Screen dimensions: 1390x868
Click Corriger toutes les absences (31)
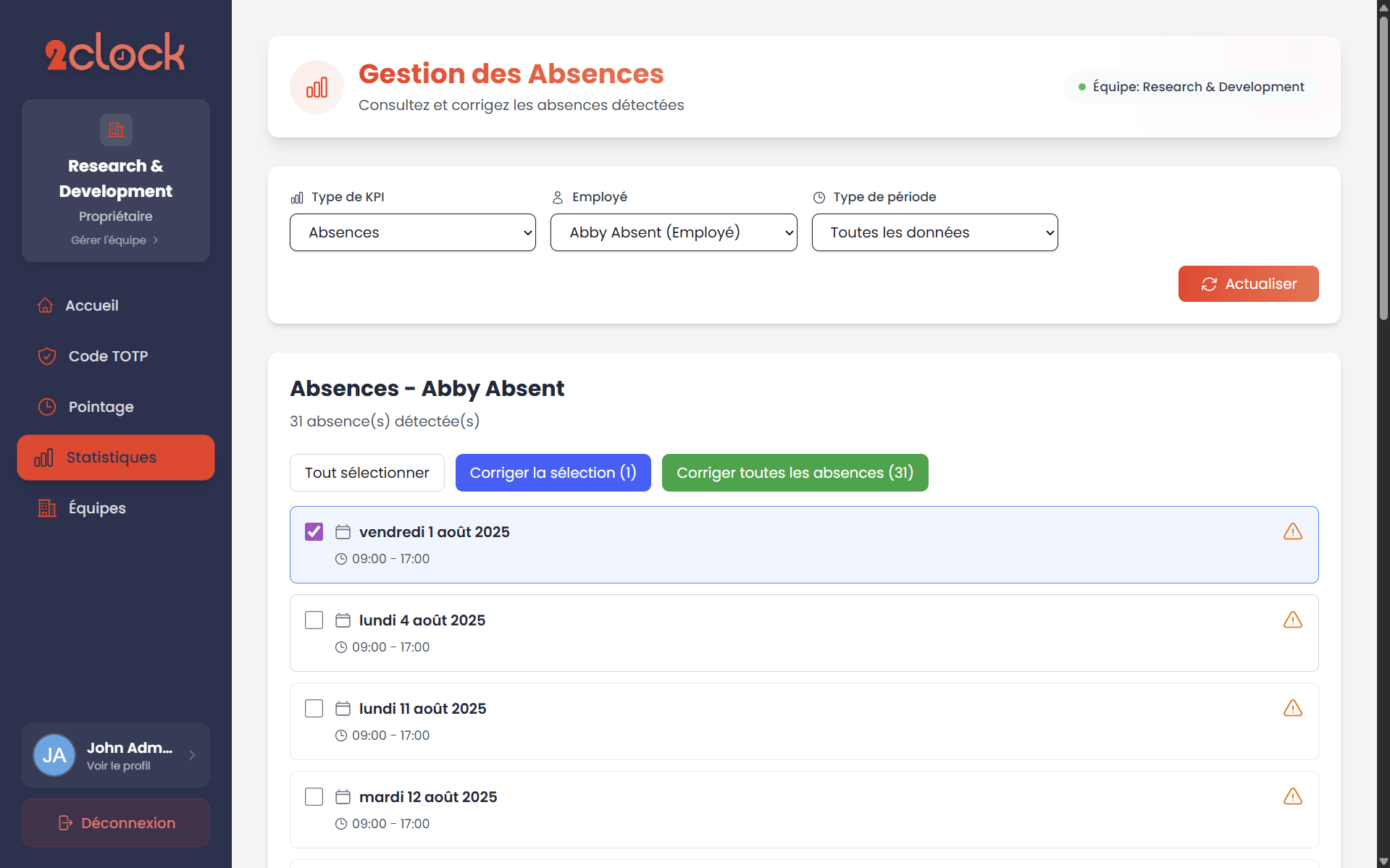click(795, 473)
